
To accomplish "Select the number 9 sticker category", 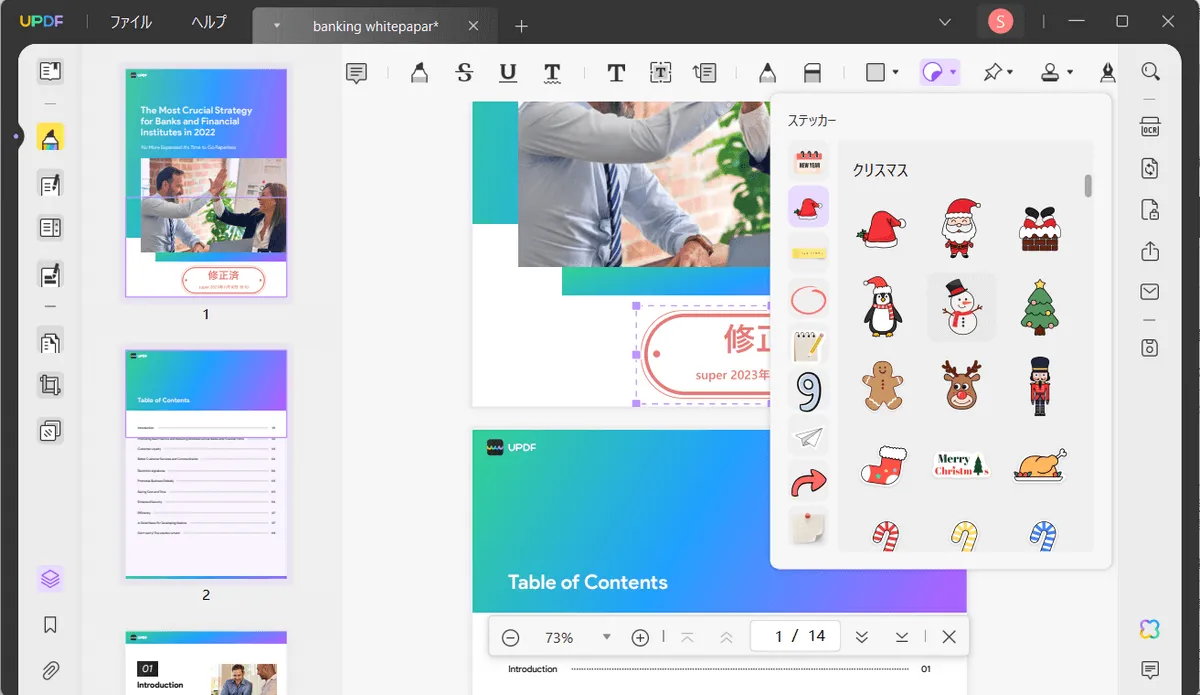I will (x=808, y=391).
